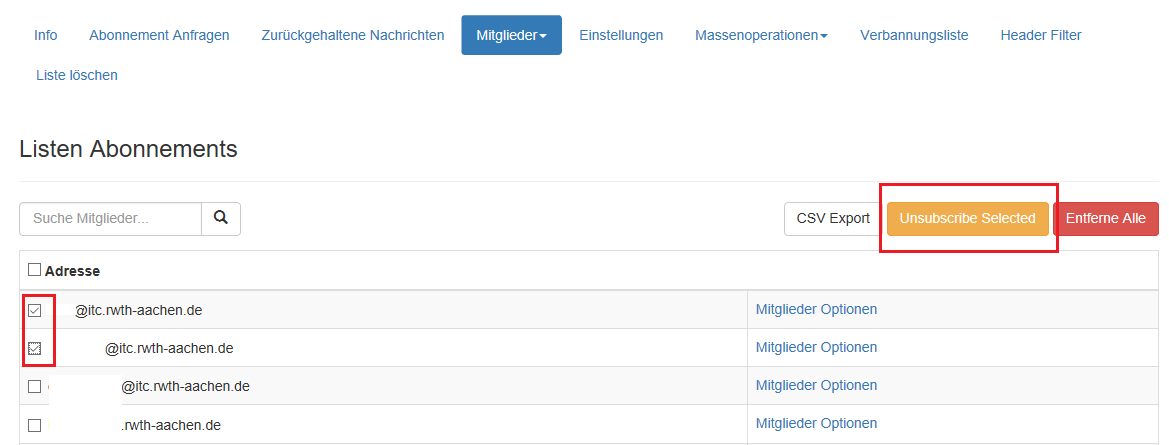Uncheck the second member row checkbox
Image resolution: width=1169 pixels, height=445 pixels.
[x=35, y=348]
